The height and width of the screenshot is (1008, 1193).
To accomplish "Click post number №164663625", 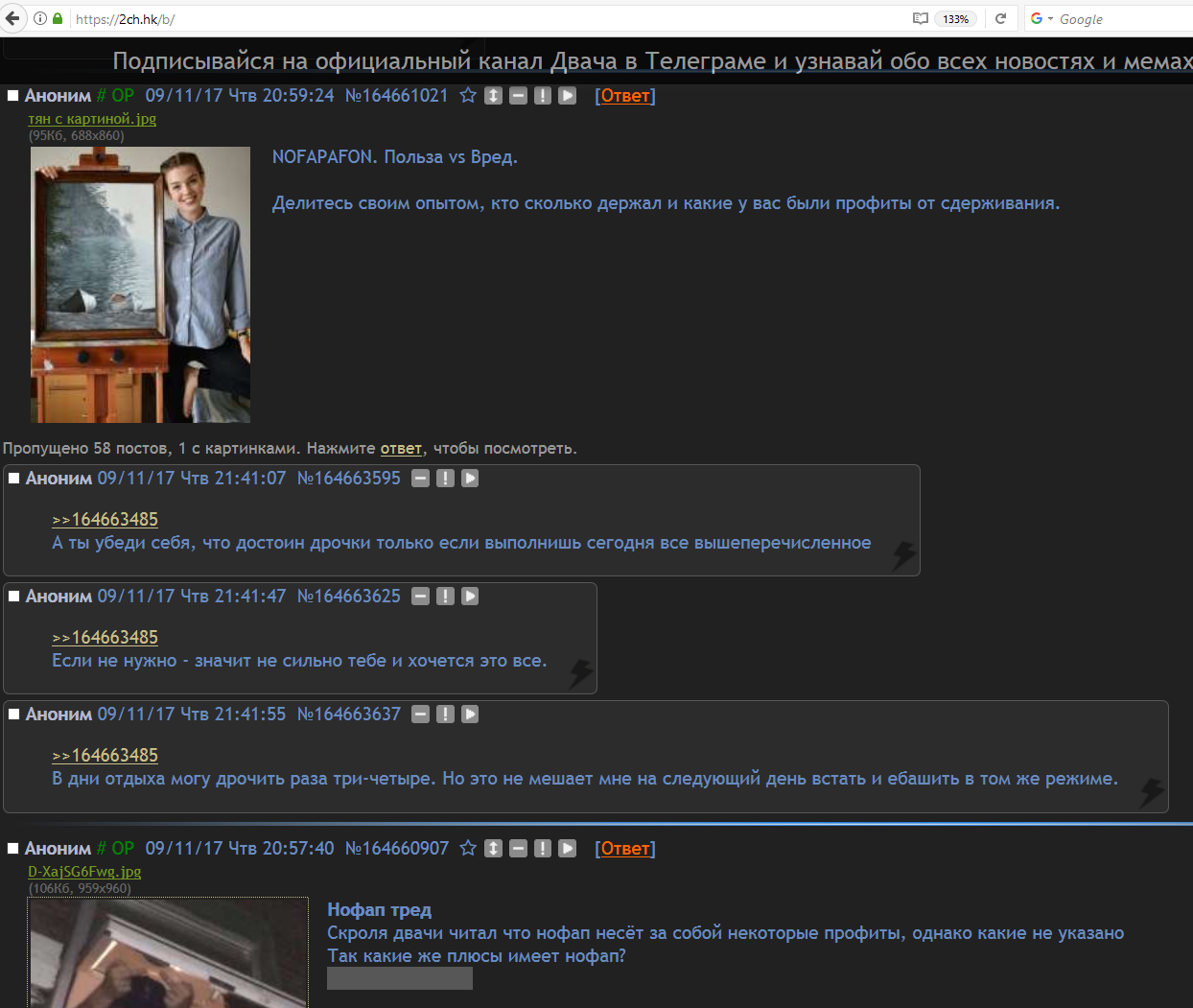I will 349,596.
